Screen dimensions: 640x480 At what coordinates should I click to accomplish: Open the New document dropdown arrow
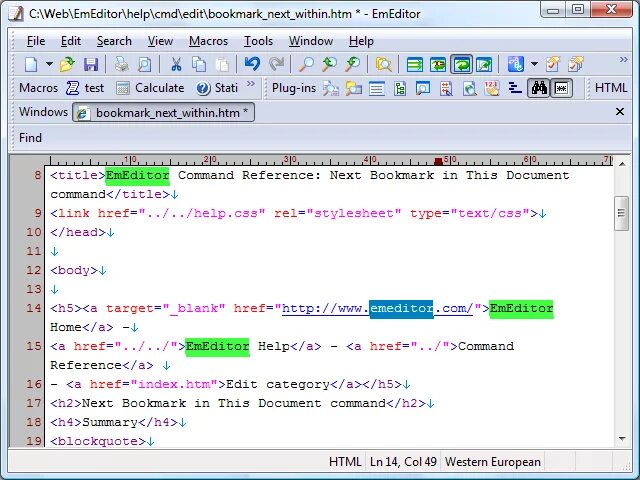coord(49,64)
